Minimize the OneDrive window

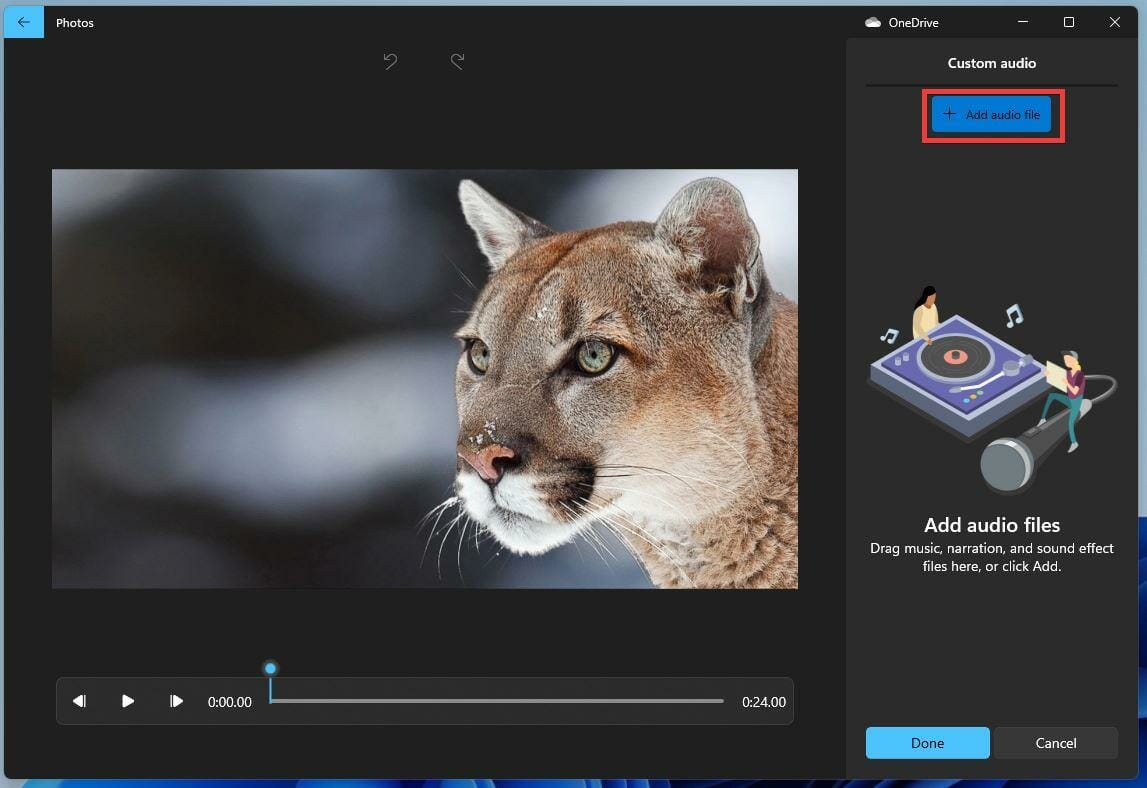tap(1022, 21)
